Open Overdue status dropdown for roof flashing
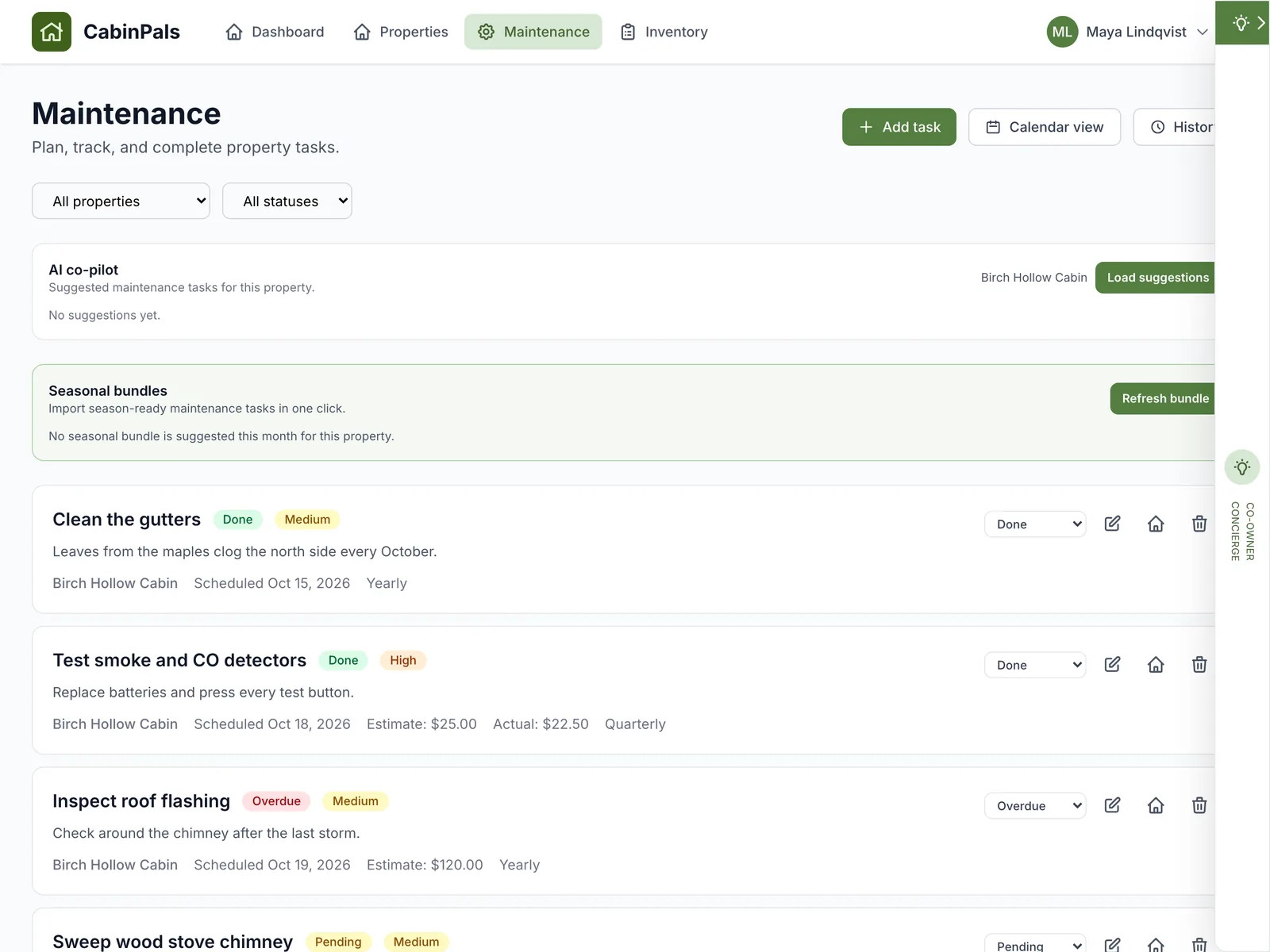The height and width of the screenshot is (952, 1270). 1035,806
